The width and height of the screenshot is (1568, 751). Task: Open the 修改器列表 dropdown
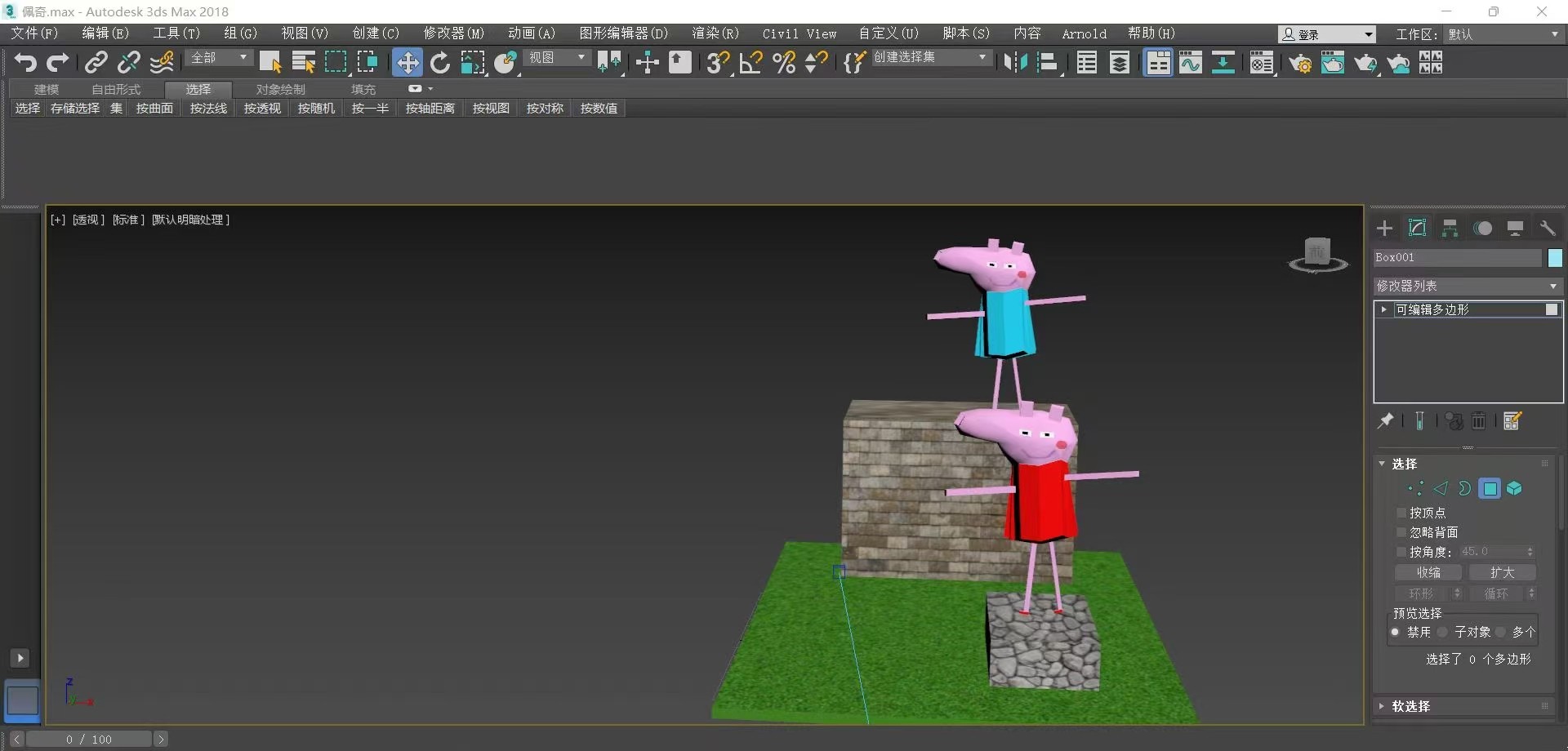[1467, 286]
